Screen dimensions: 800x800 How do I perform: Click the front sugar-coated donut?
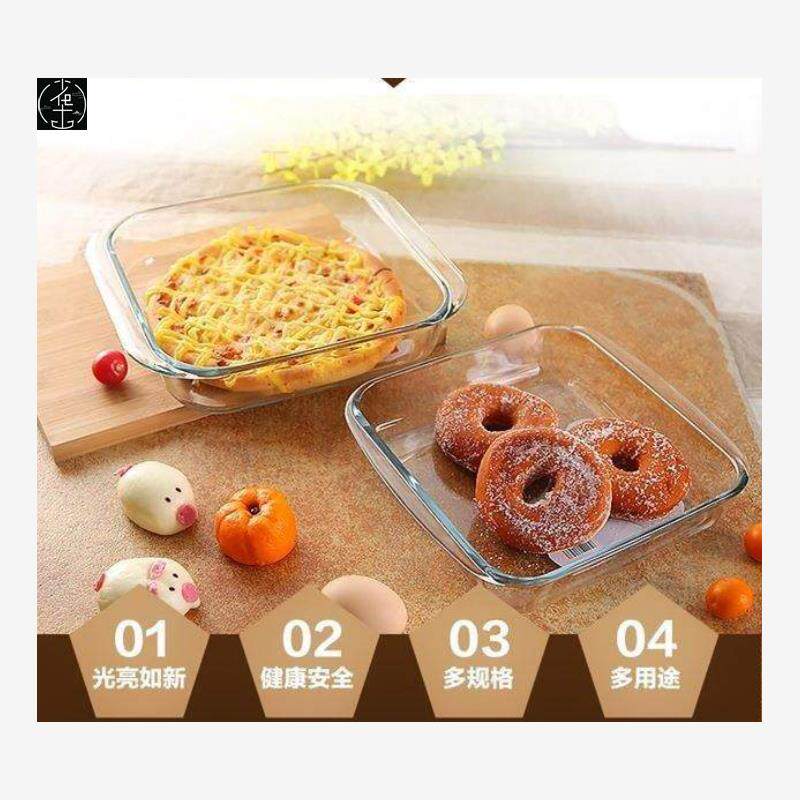tap(543, 492)
